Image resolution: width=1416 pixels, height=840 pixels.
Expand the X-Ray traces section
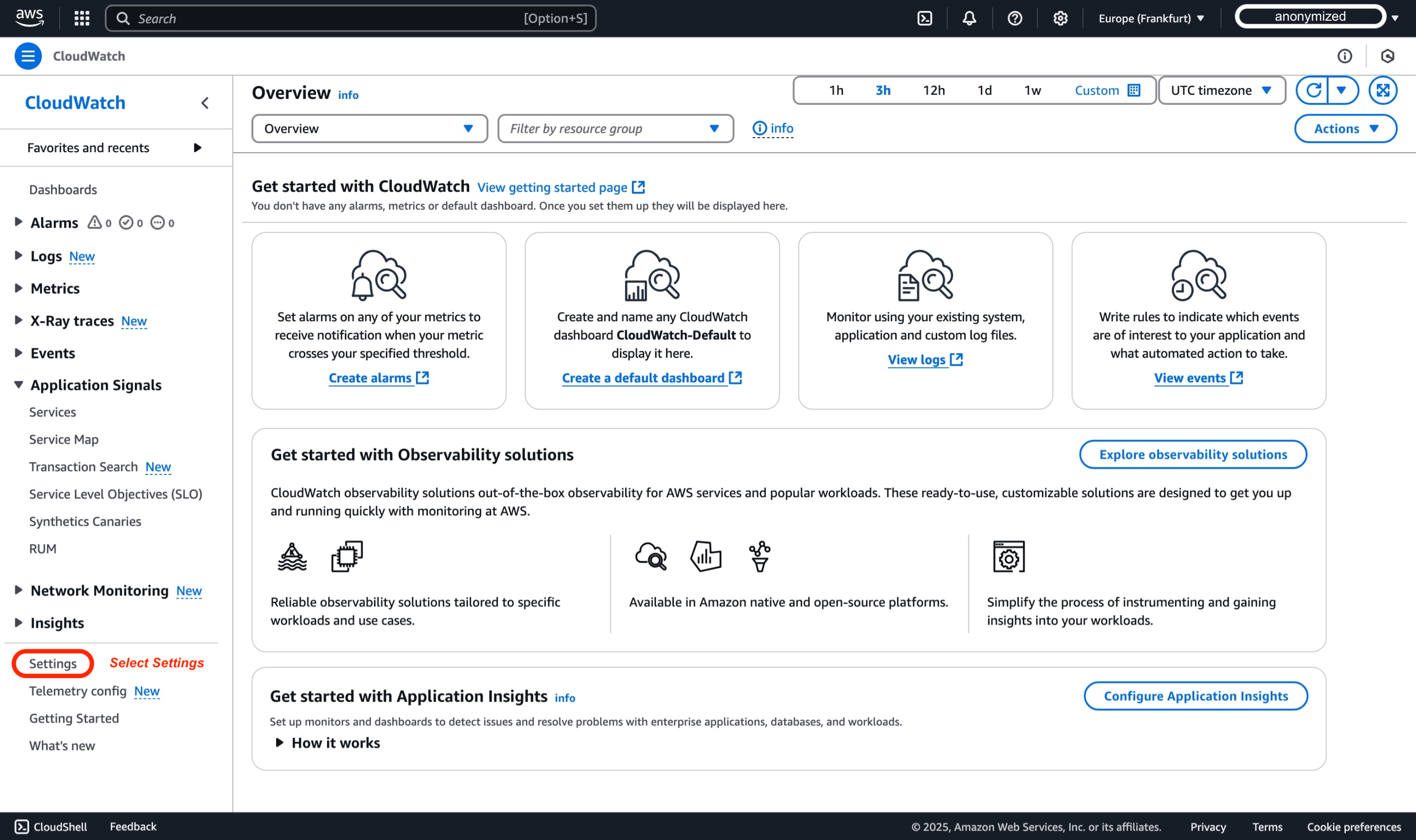click(18, 320)
